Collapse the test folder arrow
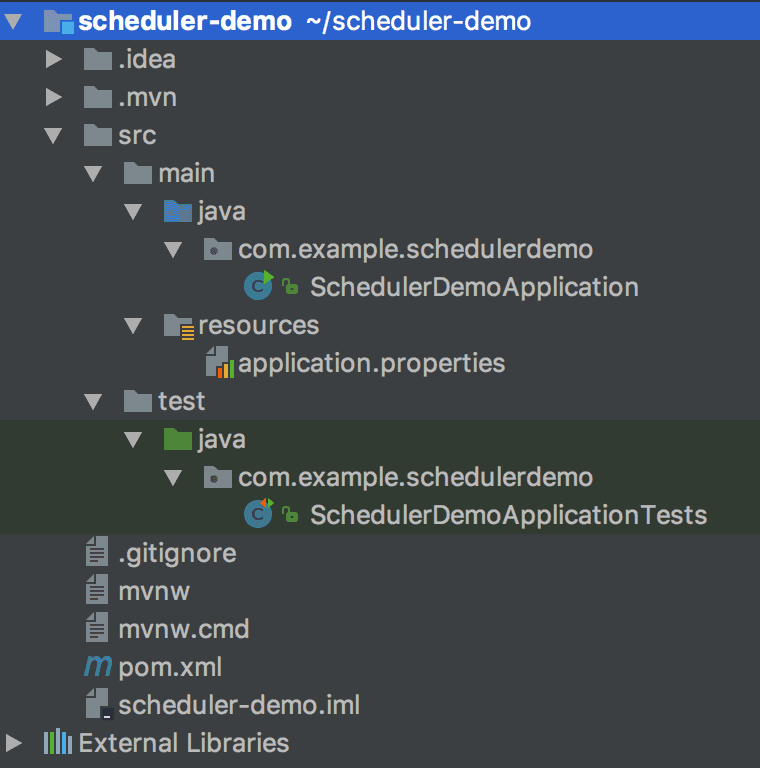 pos(93,401)
